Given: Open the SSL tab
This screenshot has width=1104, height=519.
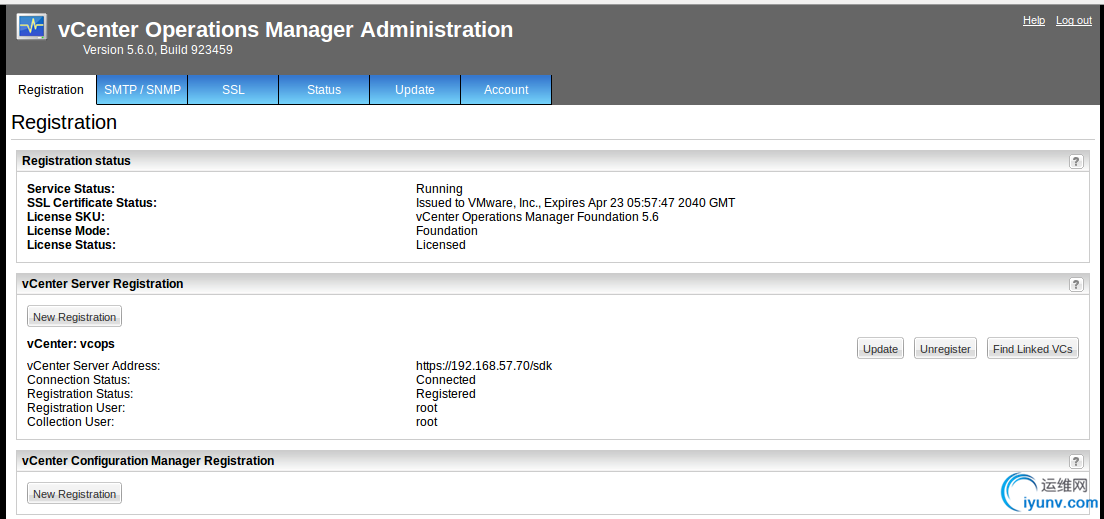Looking at the screenshot, I should 233,90.
